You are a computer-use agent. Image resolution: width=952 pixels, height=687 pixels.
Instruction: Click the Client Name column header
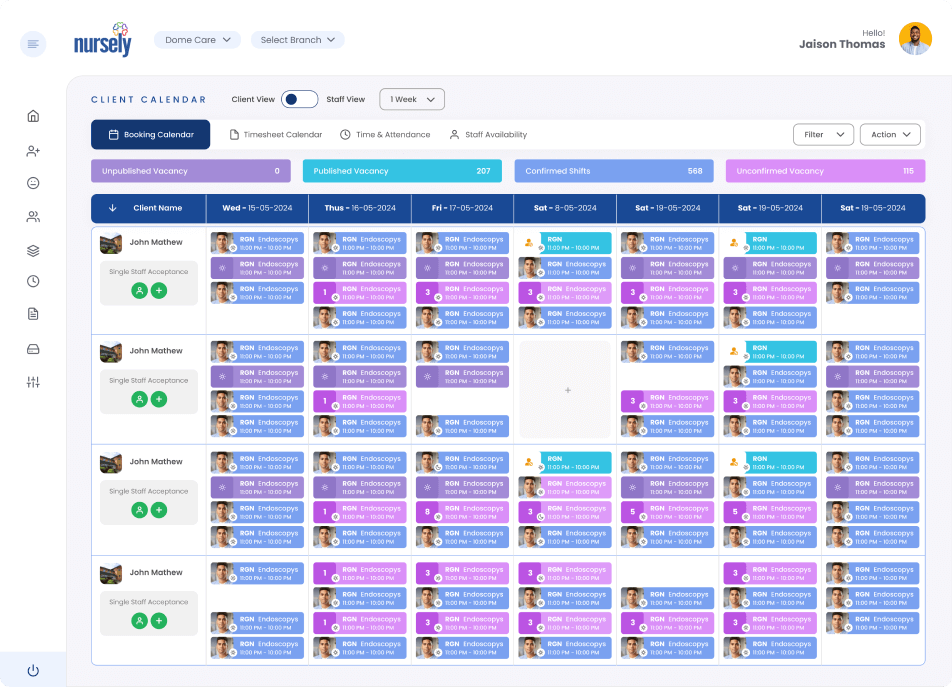[x=158, y=208]
